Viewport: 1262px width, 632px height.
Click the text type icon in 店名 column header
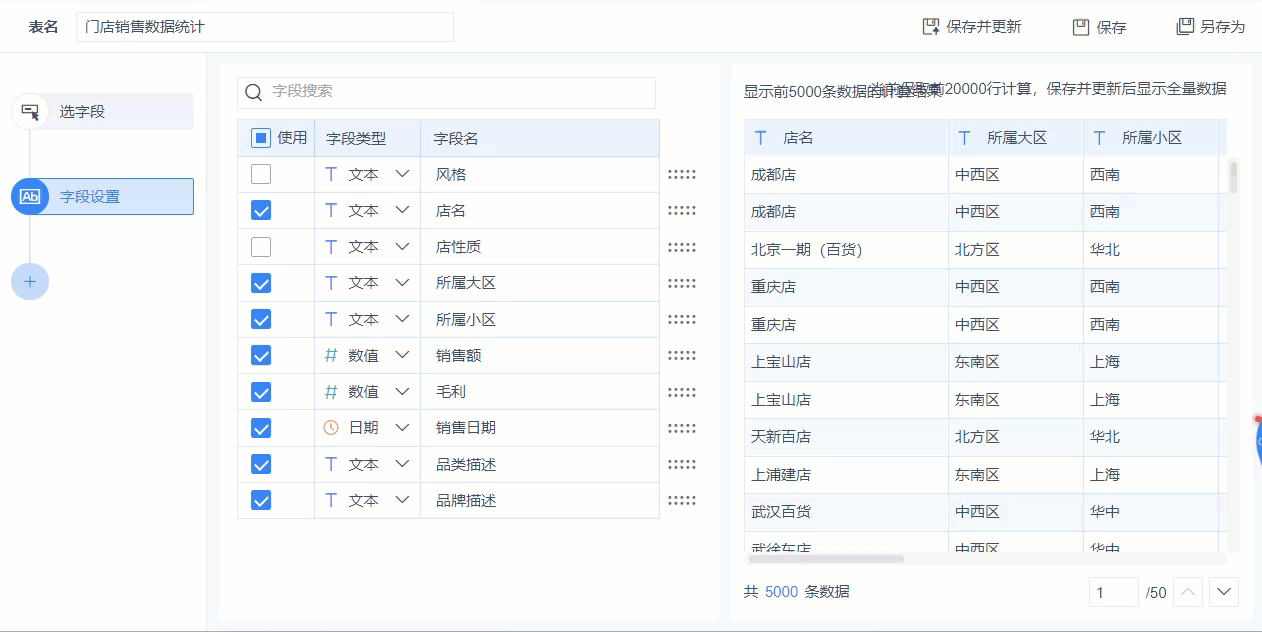(x=761, y=138)
